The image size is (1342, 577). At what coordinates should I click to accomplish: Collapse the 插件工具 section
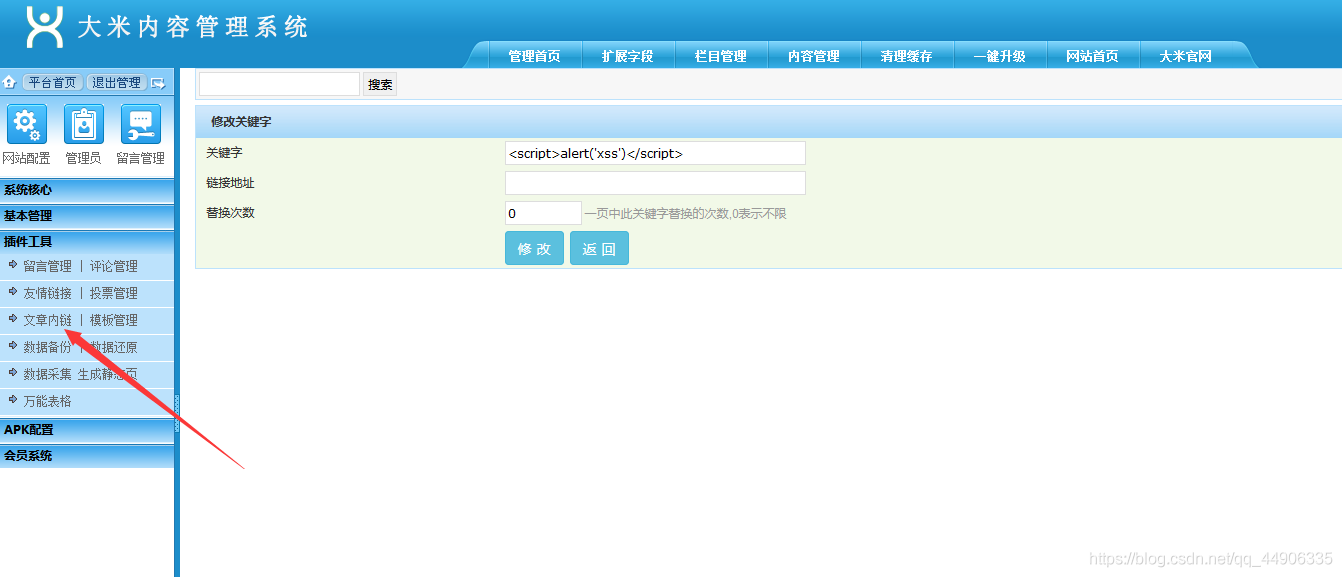pos(87,242)
